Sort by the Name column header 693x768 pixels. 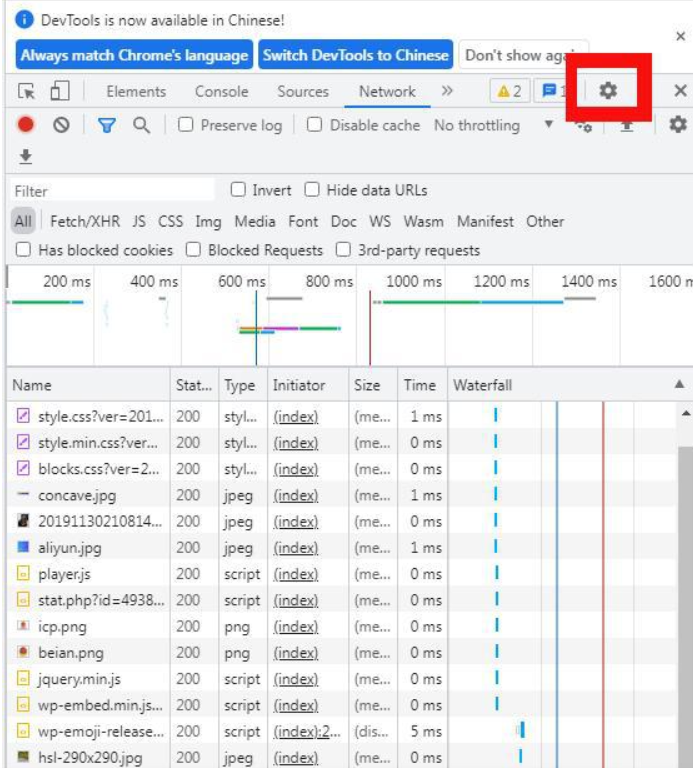coord(88,385)
